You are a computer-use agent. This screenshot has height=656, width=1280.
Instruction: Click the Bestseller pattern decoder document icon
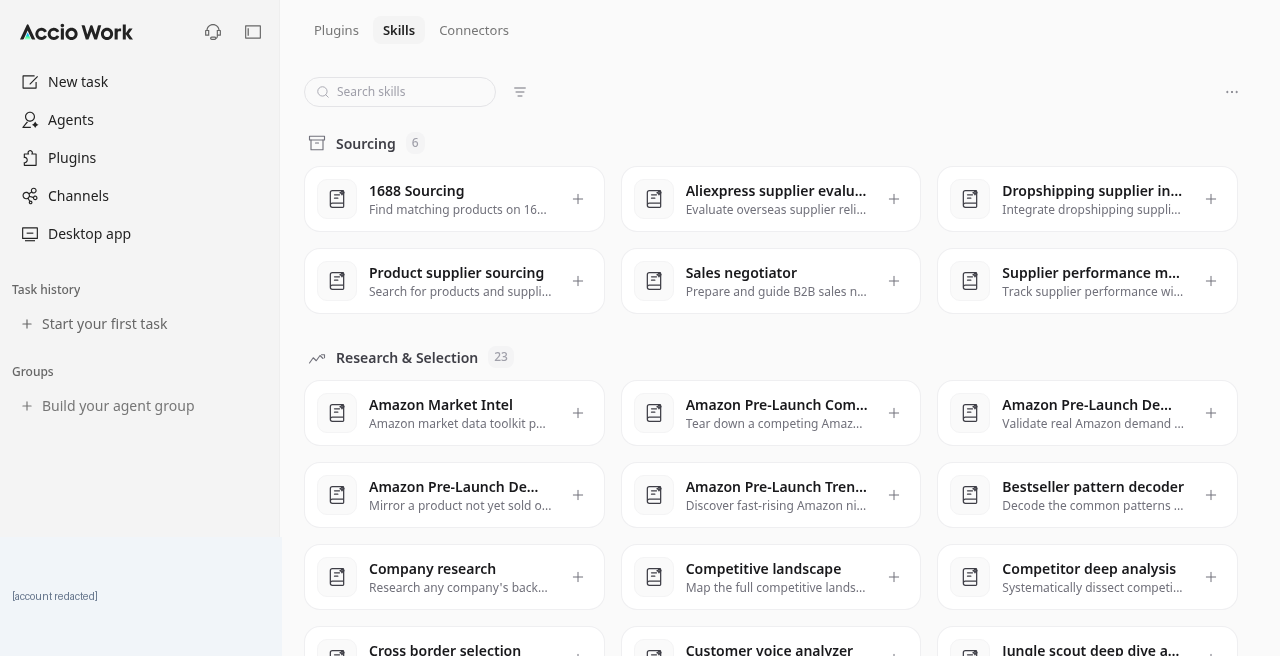pyautogui.click(x=970, y=495)
